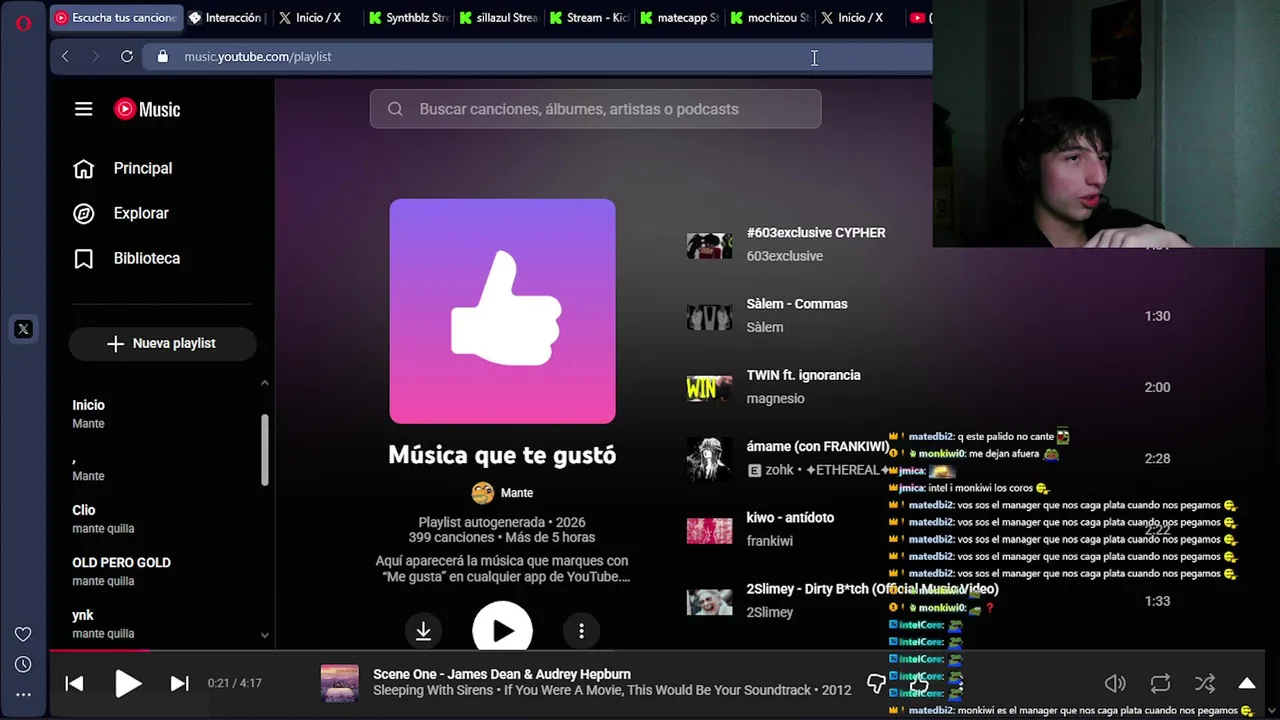Skip to previous track
The height and width of the screenshot is (720, 1280).
click(75, 683)
